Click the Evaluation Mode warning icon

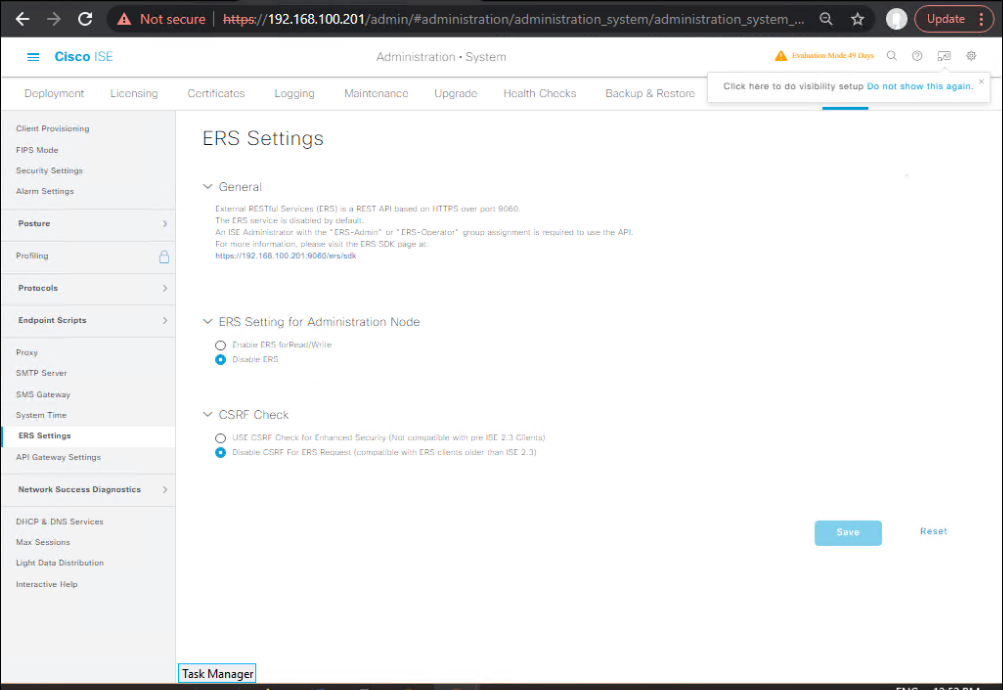tap(780, 56)
